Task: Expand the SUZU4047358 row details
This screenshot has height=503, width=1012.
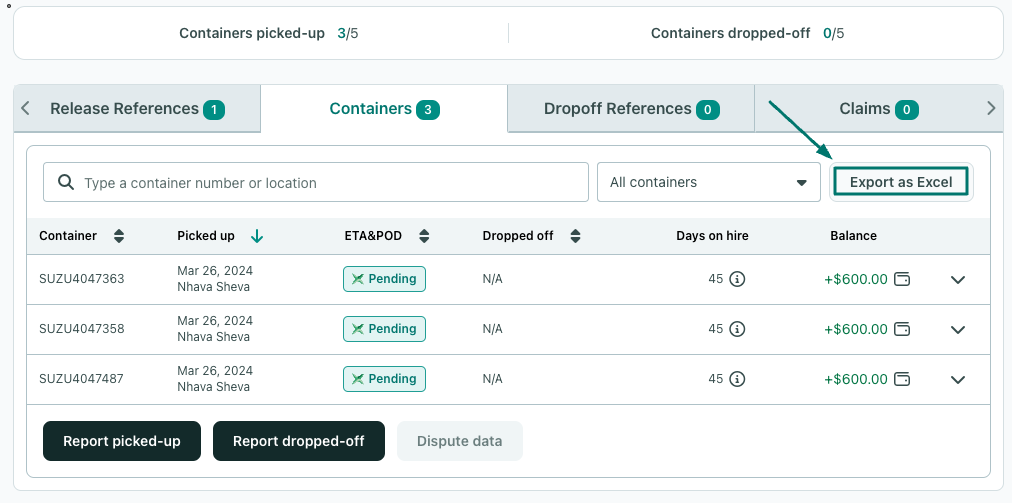Action: pos(958,329)
